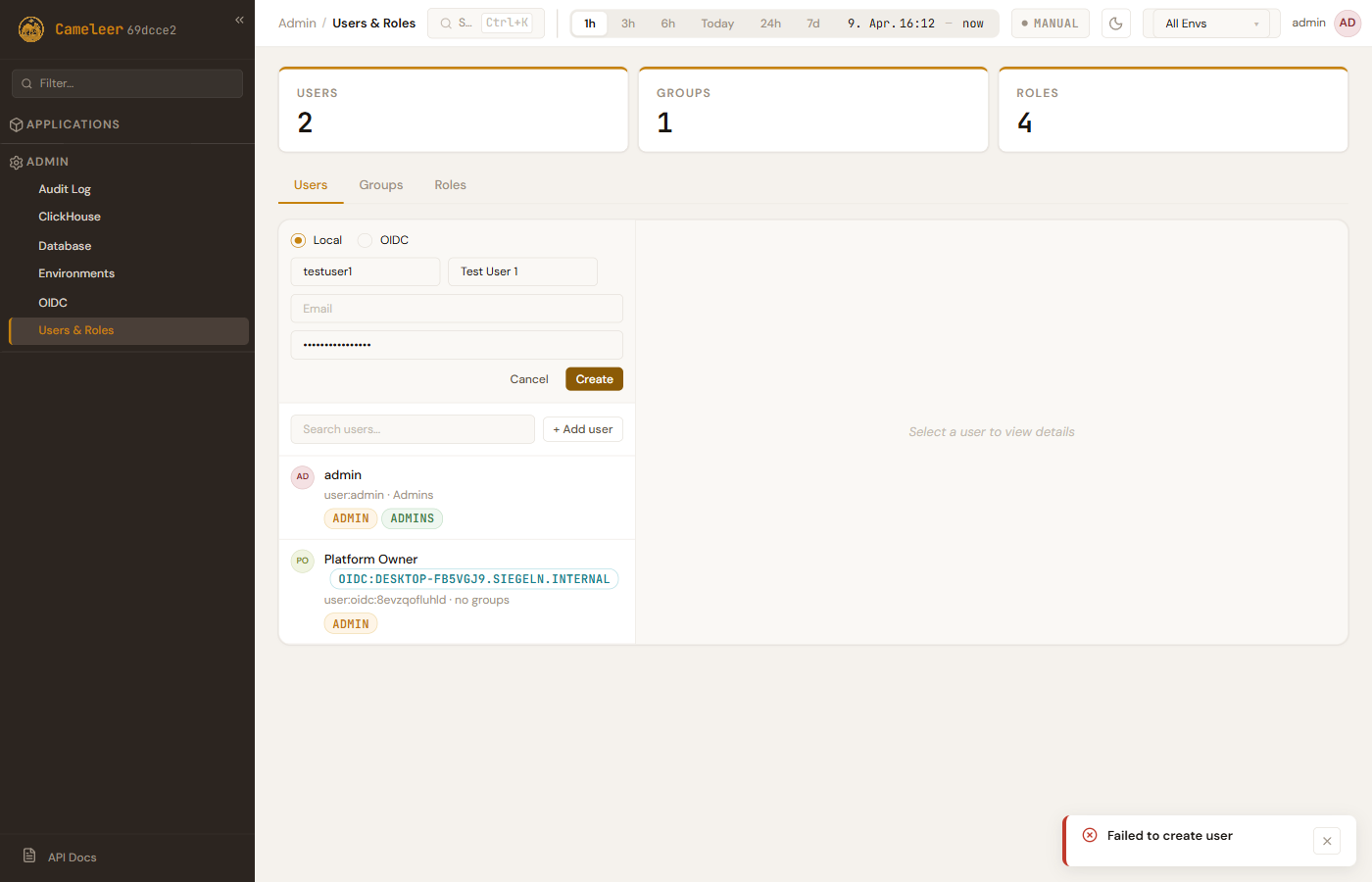Switch to the Roles tab
This screenshot has width=1372, height=882.
point(450,185)
